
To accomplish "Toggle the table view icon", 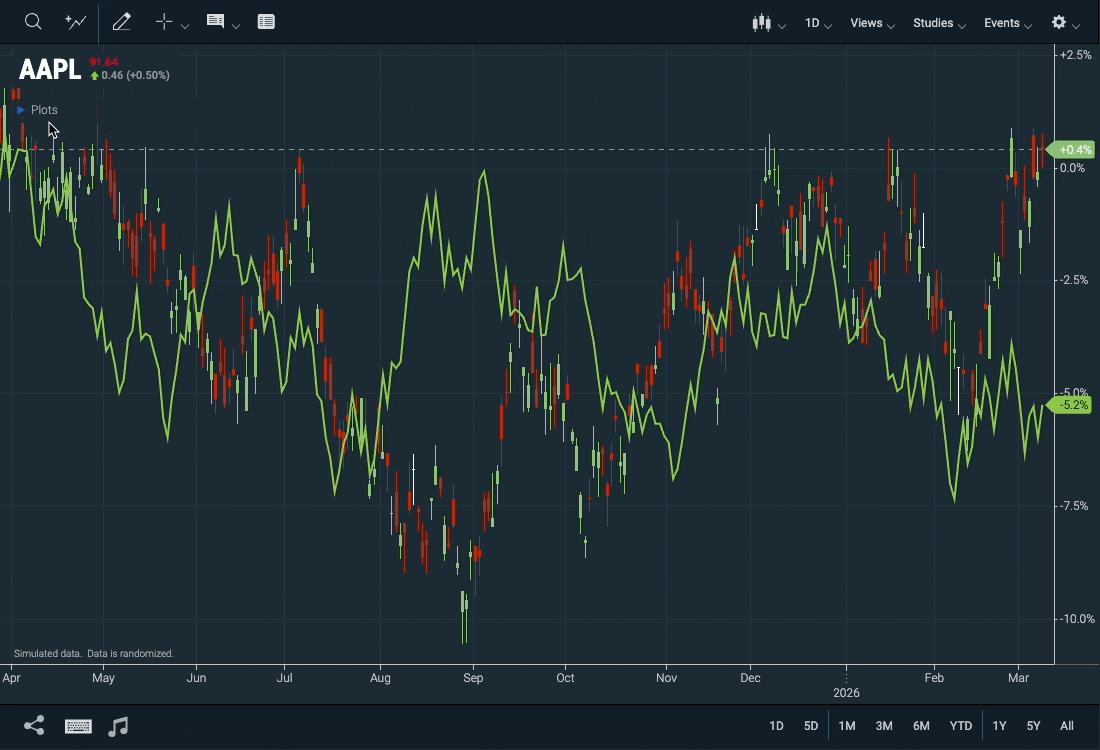I will coord(266,22).
